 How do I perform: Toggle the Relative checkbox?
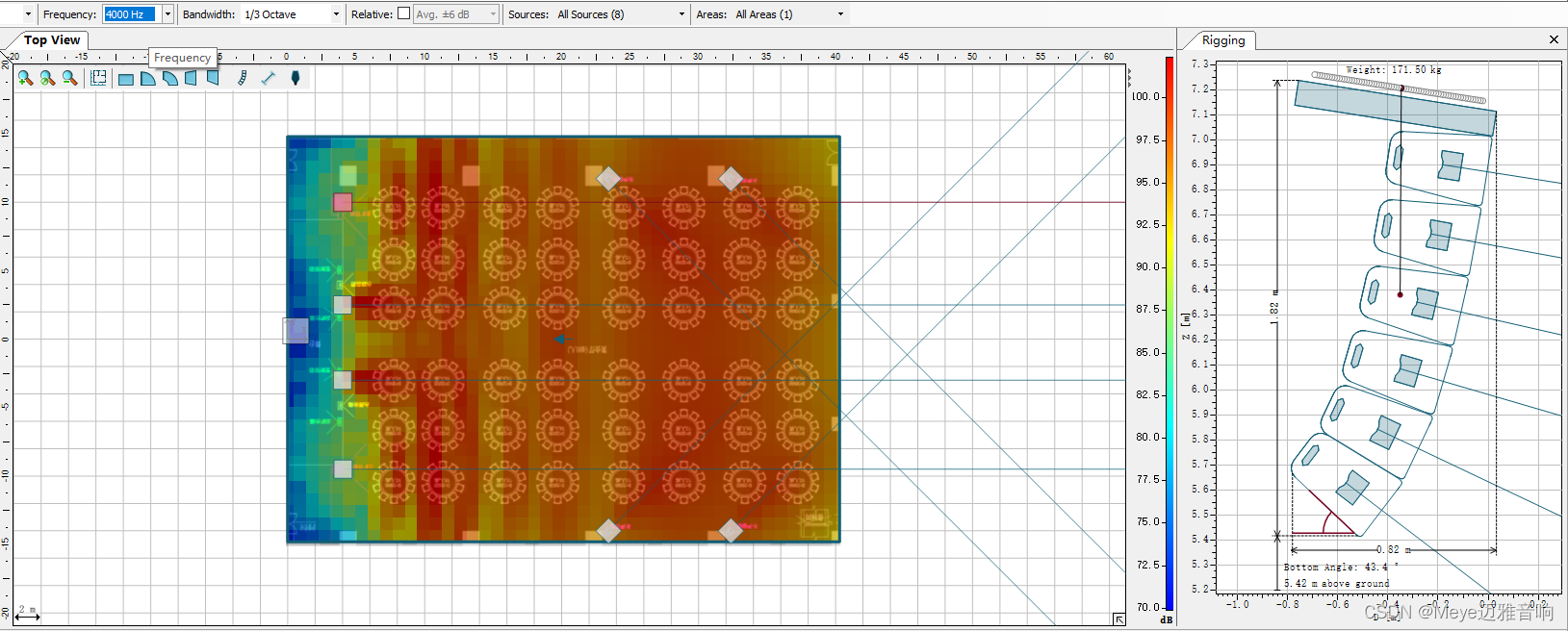click(x=403, y=13)
